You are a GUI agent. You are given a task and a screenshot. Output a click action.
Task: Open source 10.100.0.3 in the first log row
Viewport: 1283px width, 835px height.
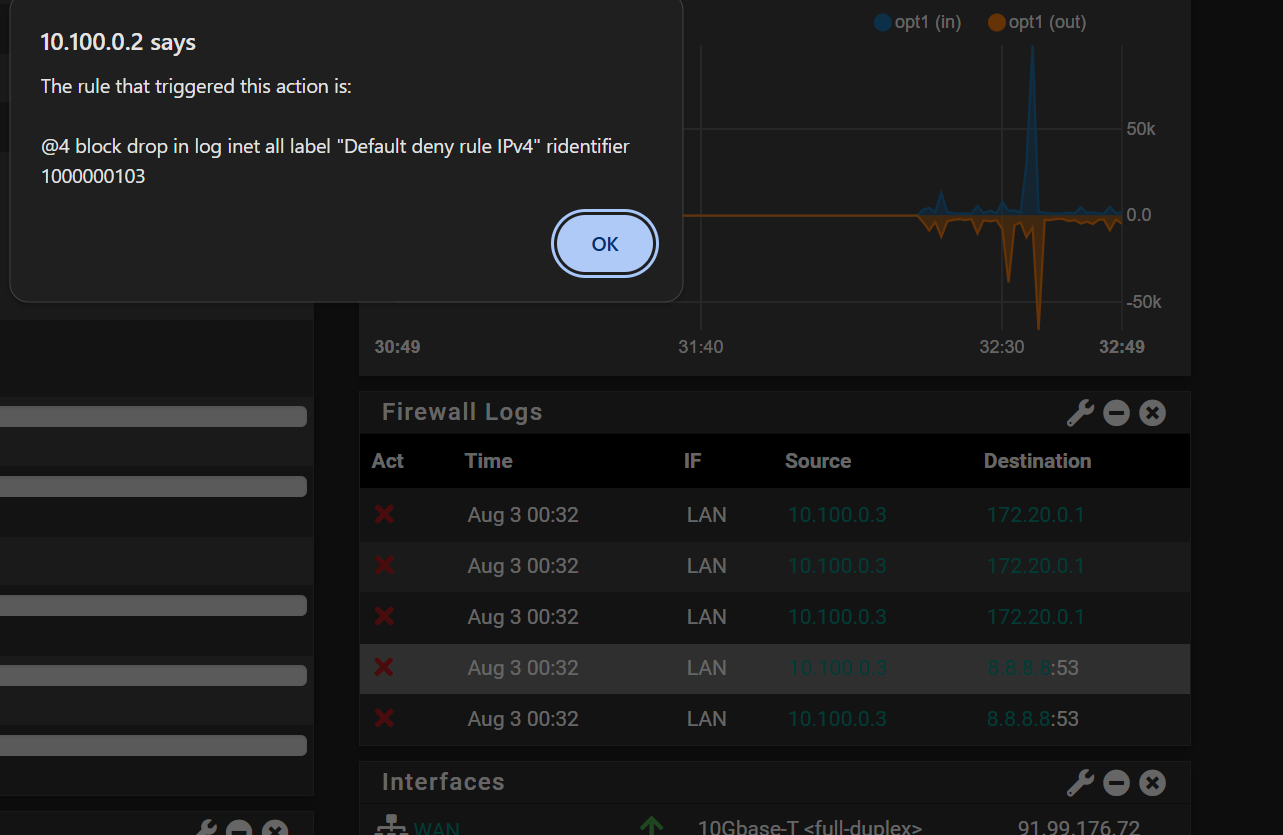point(837,515)
